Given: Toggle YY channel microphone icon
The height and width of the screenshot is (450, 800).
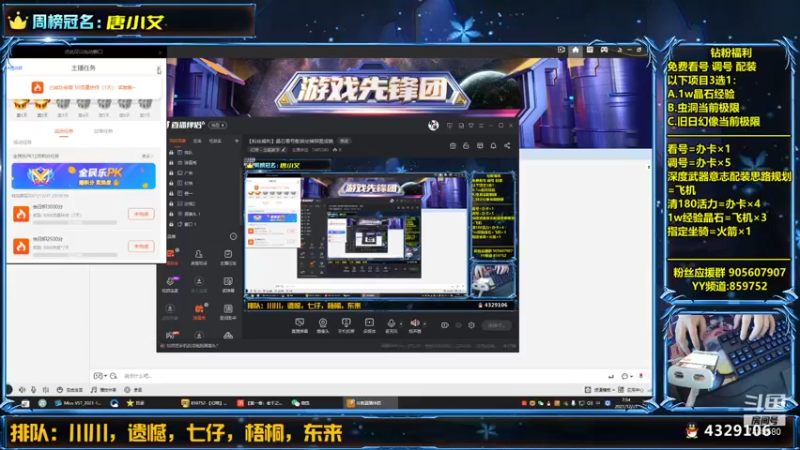Looking at the screenshot, I should tap(33, 390).
